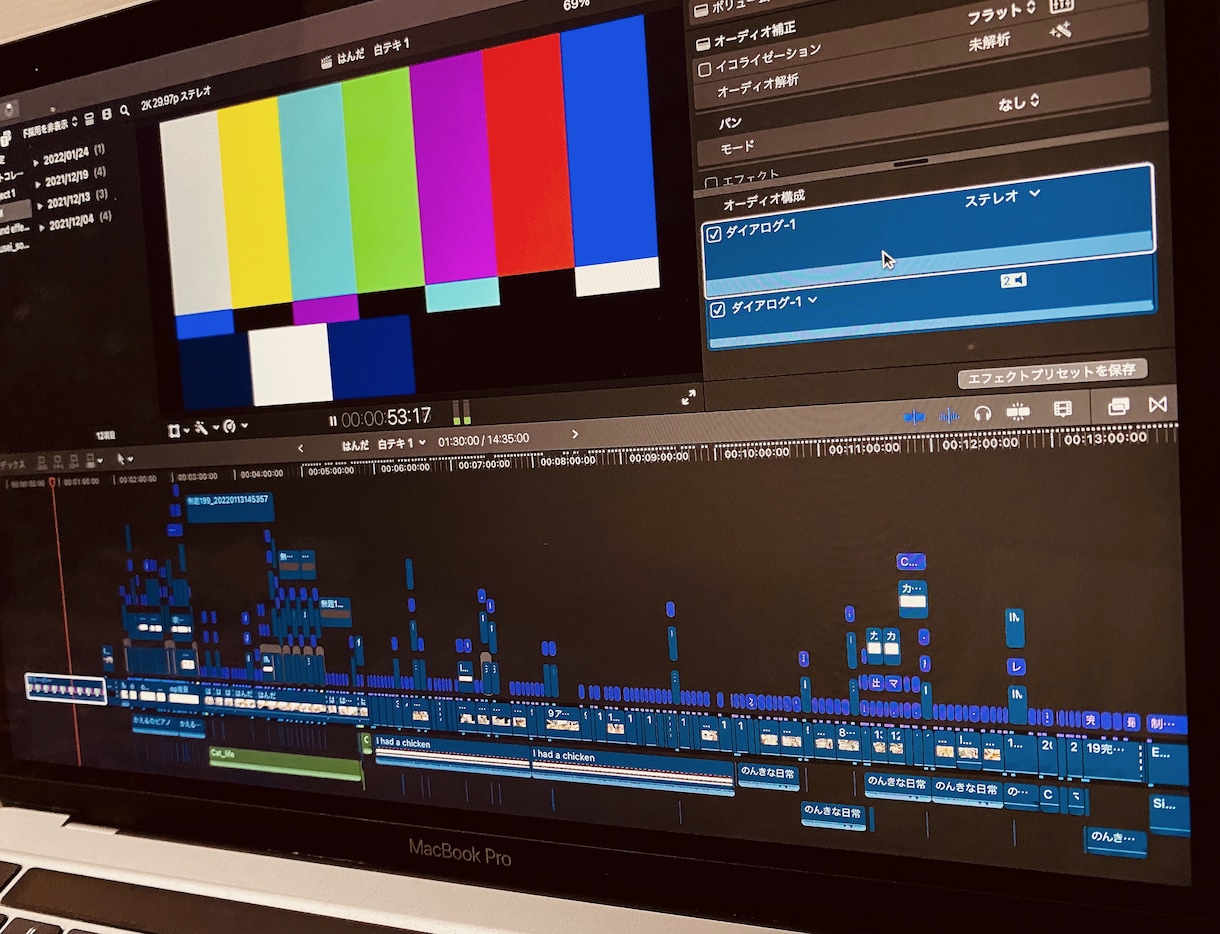This screenshot has height=934, width=1220.
Task: Uncheck the second ダイアログ-1 checkbox
Action: tap(717, 311)
